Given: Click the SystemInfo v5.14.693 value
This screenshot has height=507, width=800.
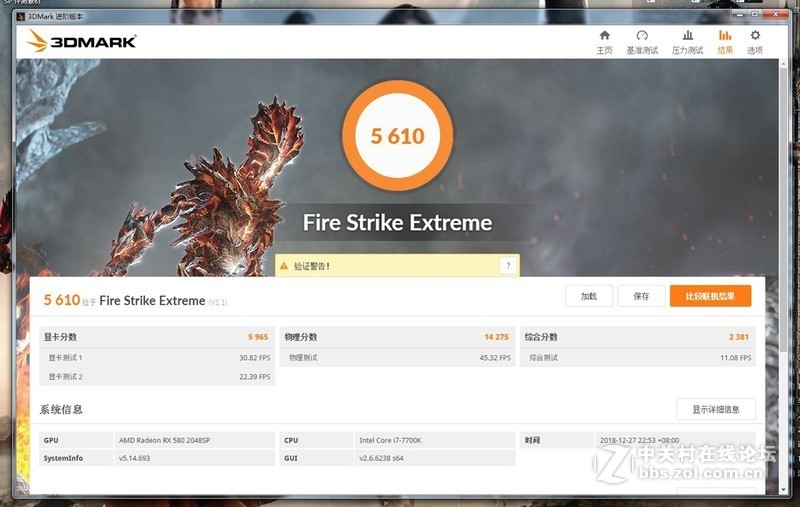Looking at the screenshot, I should coord(134,458).
